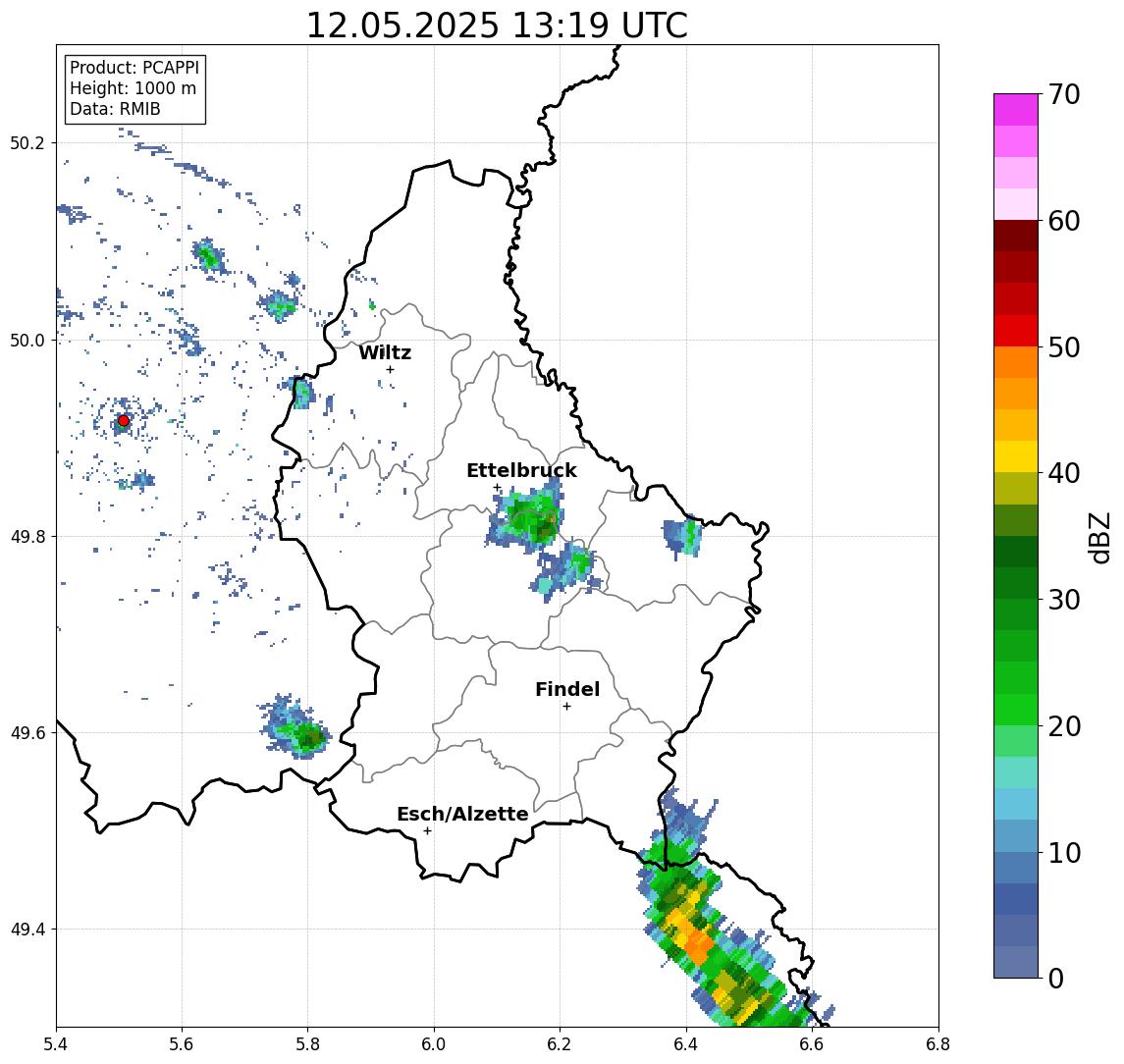The width and height of the screenshot is (1124, 1064).
Task: Click the longitude axis label 6.2
Action: pyautogui.click(x=560, y=1044)
